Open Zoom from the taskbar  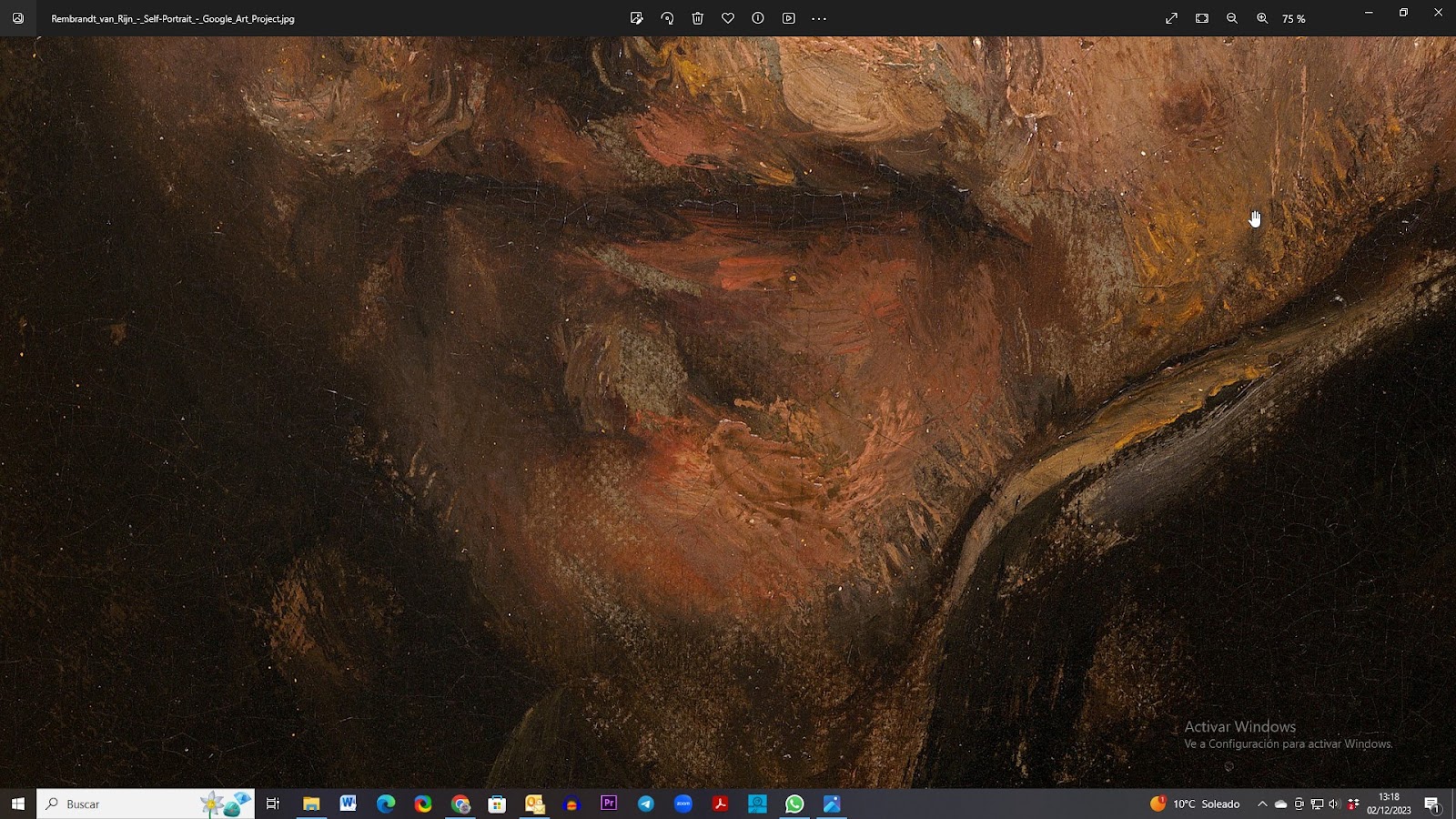(x=683, y=804)
